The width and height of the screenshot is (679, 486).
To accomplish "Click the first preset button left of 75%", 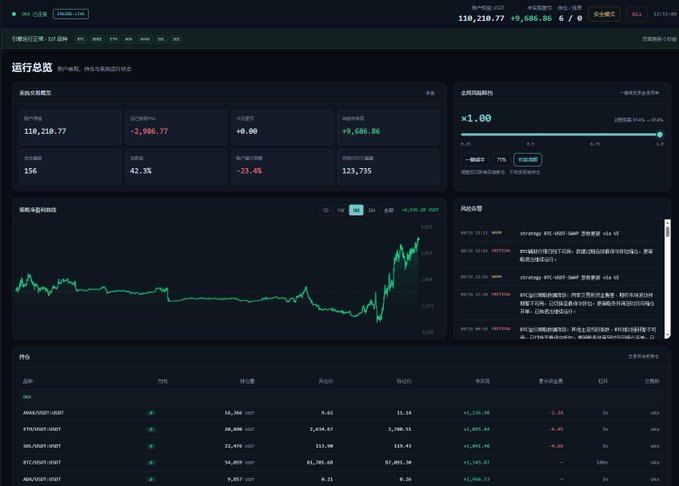I will tap(475, 160).
